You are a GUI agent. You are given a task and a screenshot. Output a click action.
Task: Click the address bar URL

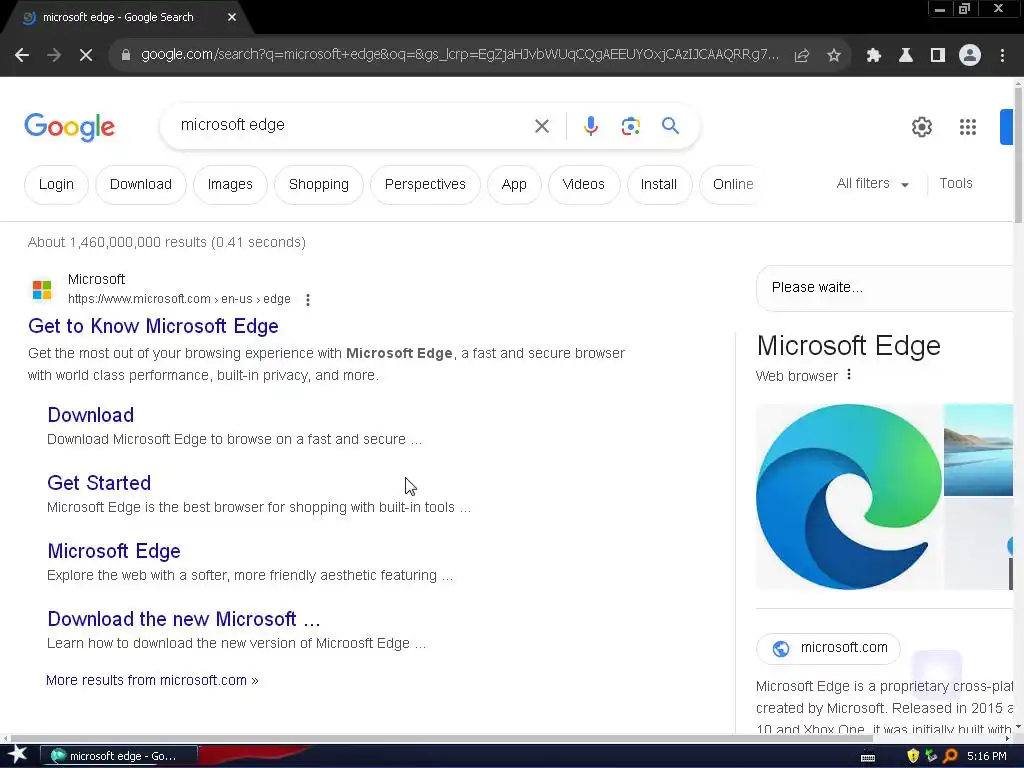click(x=460, y=55)
